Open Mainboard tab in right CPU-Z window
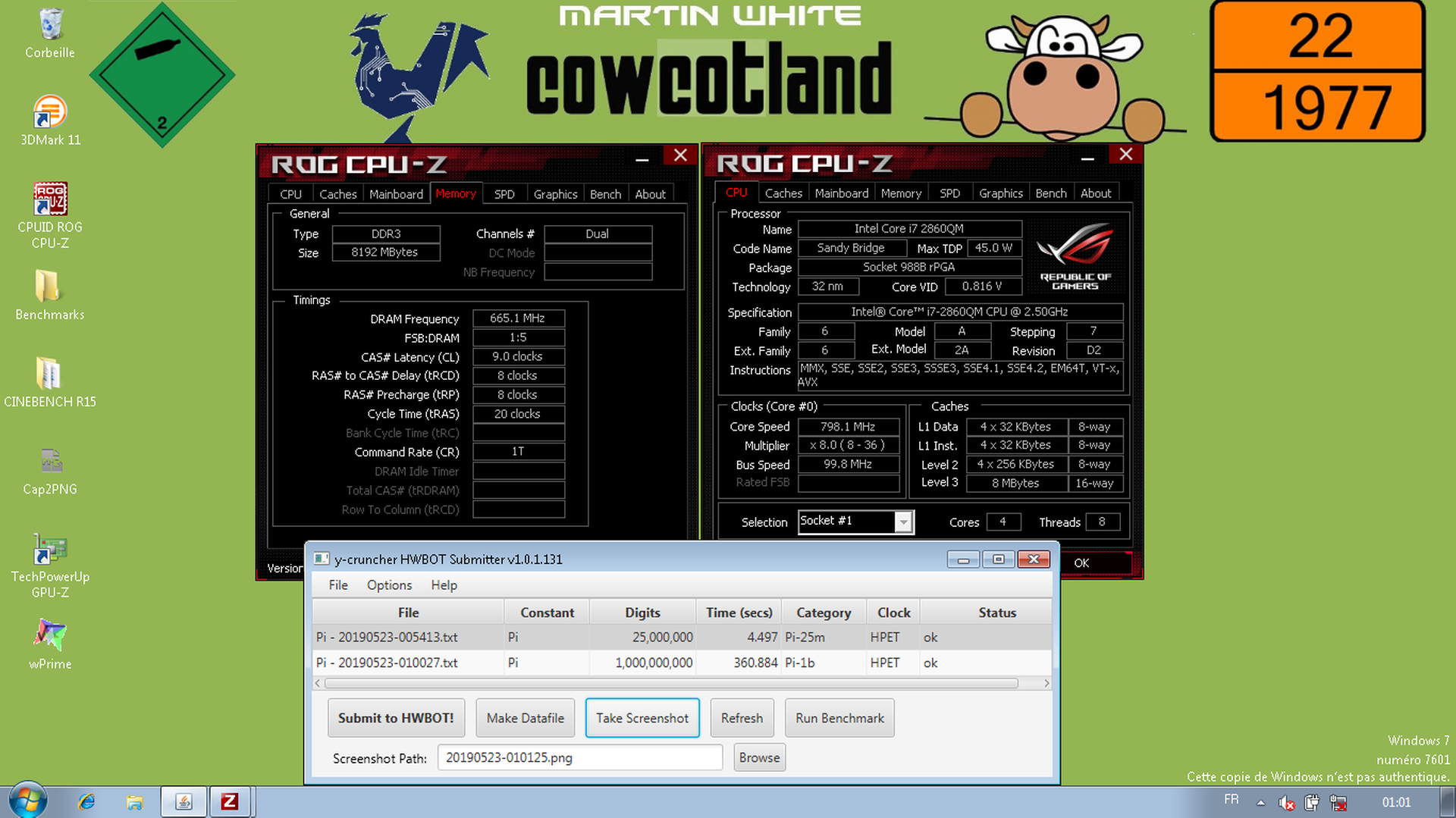The image size is (1456, 818). [x=842, y=193]
